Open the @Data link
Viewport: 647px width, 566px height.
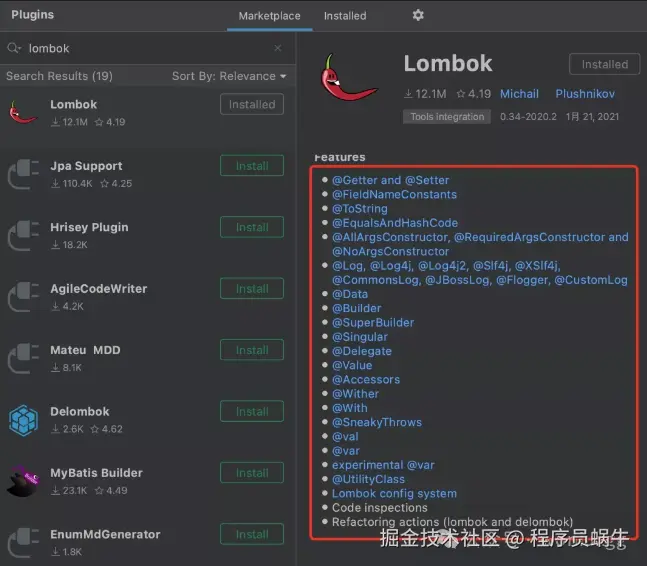point(350,294)
